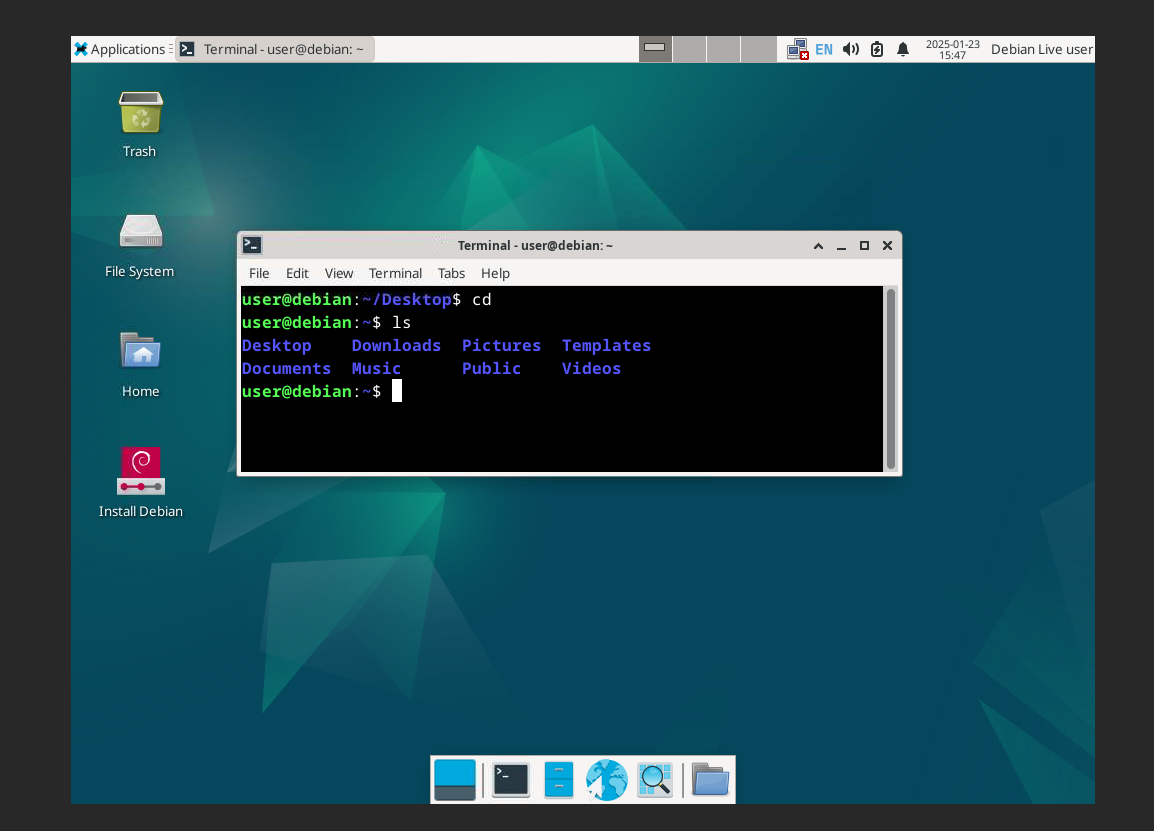The width and height of the screenshot is (1154, 831).
Task: Open the Terminal menu in menu bar
Action: pyautogui.click(x=395, y=273)
